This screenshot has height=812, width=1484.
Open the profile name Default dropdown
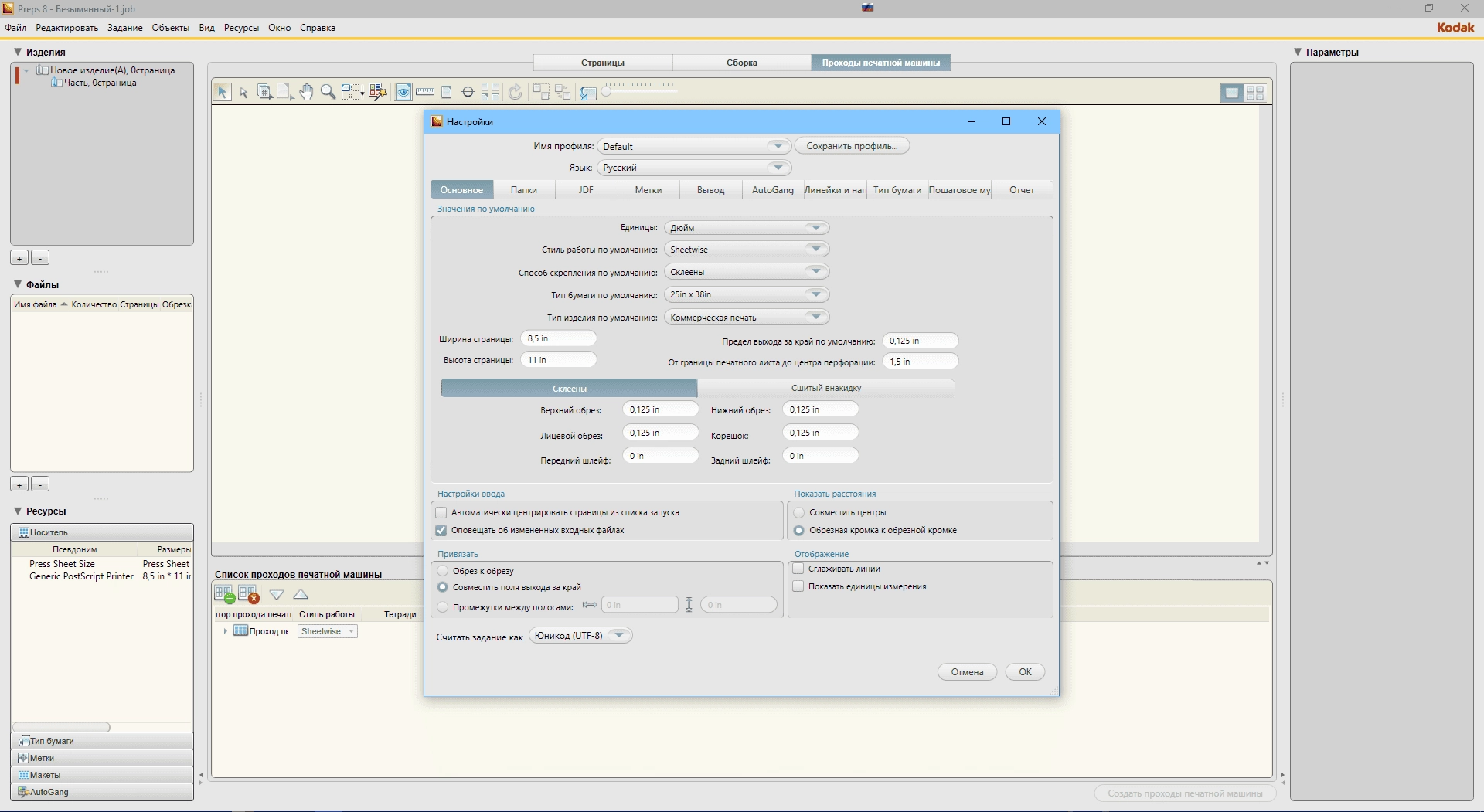coord(694,146)
